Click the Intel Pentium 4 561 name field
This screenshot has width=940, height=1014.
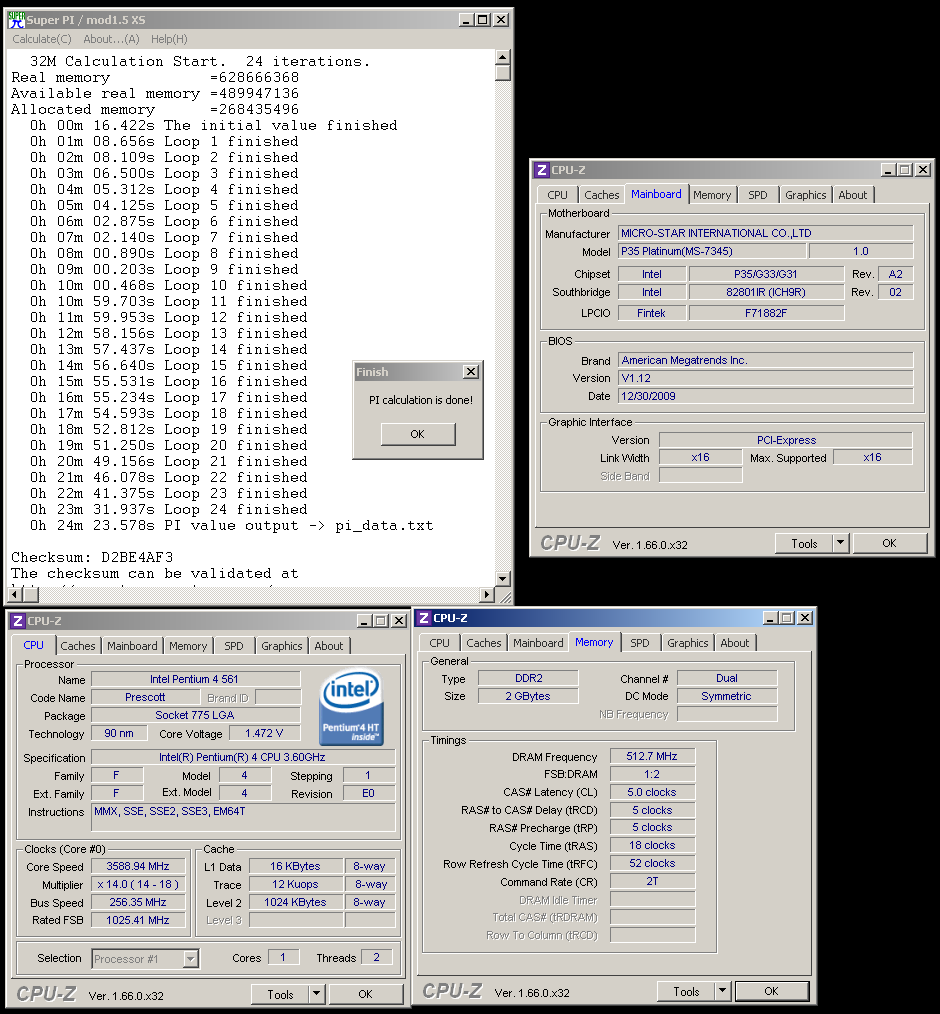195,679
